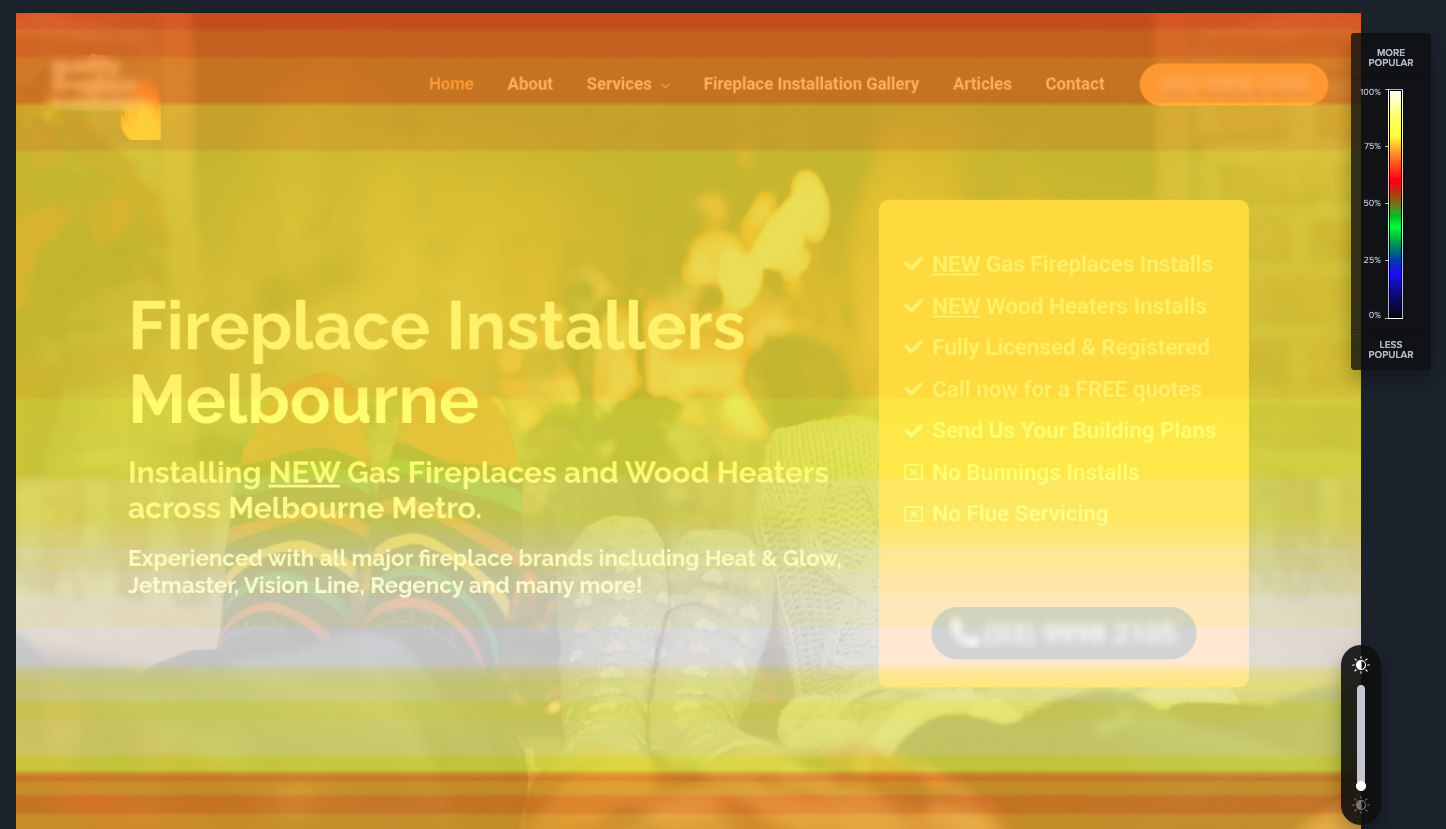Navigate to the About page
1446x829 pixels.
point(530,84)
